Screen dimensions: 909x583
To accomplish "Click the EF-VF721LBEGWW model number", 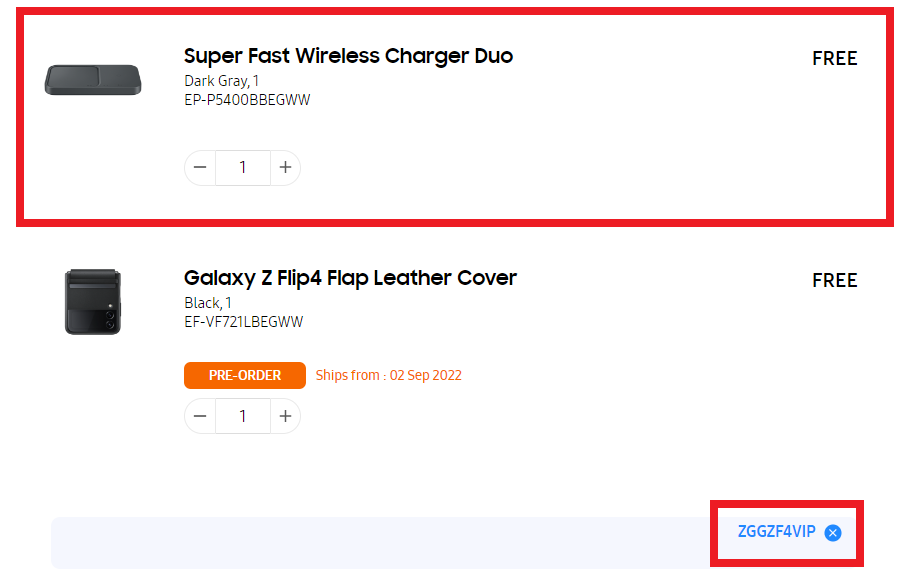I will (243, 322).
